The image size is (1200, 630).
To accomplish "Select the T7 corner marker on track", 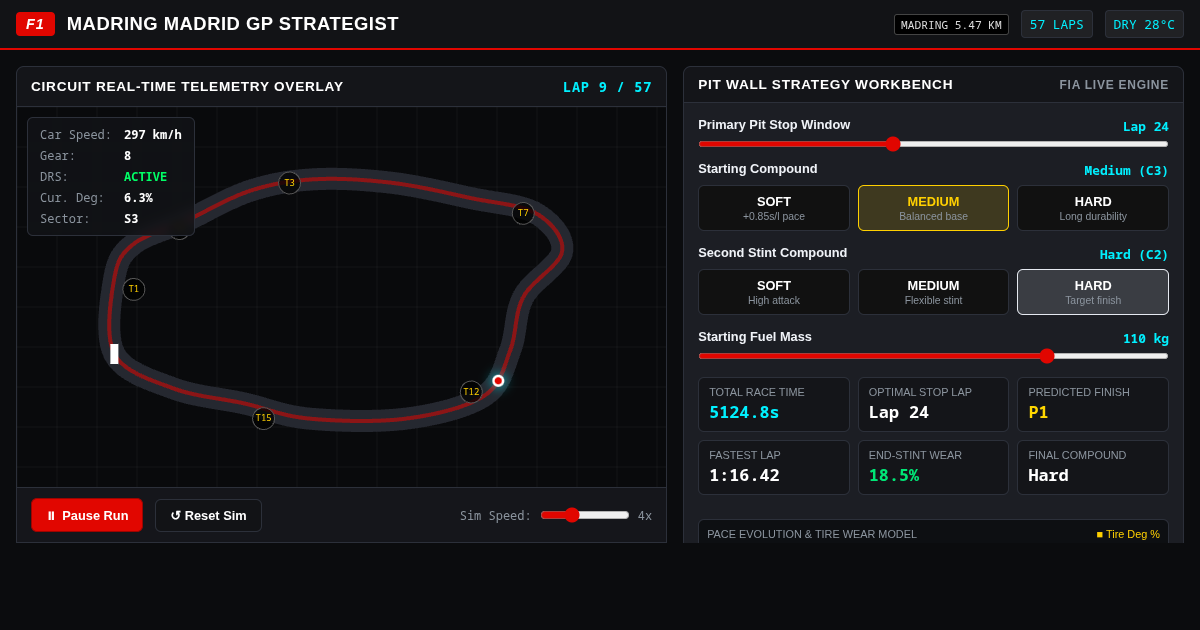I will (x=523, y=213).
